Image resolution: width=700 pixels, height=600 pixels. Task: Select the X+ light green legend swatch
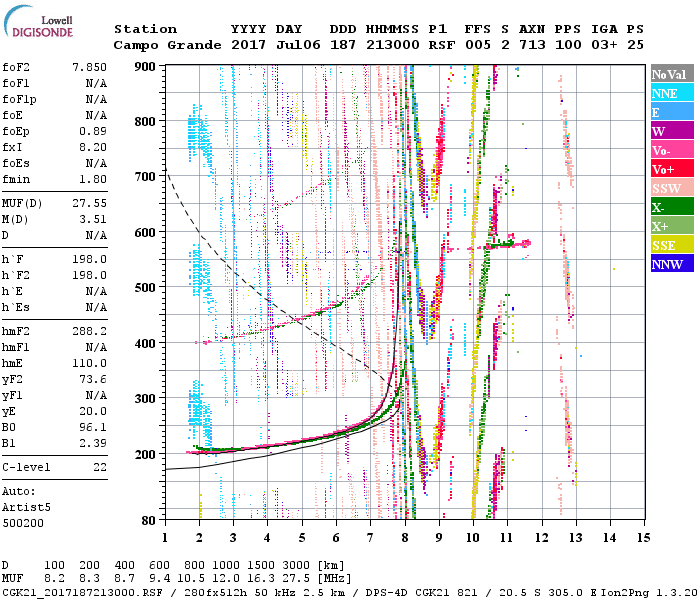672,225
